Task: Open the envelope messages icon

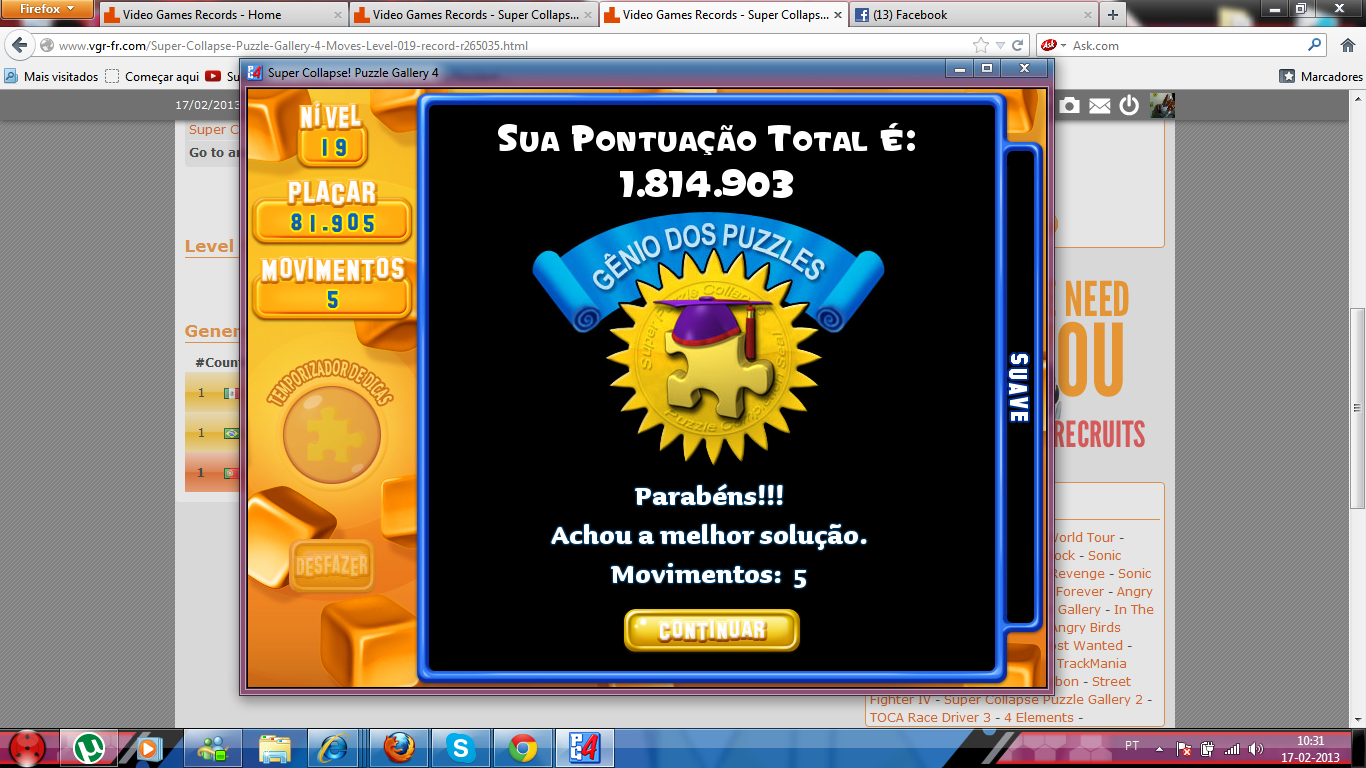Action: pyautogui.click(x=1100, y=105)
